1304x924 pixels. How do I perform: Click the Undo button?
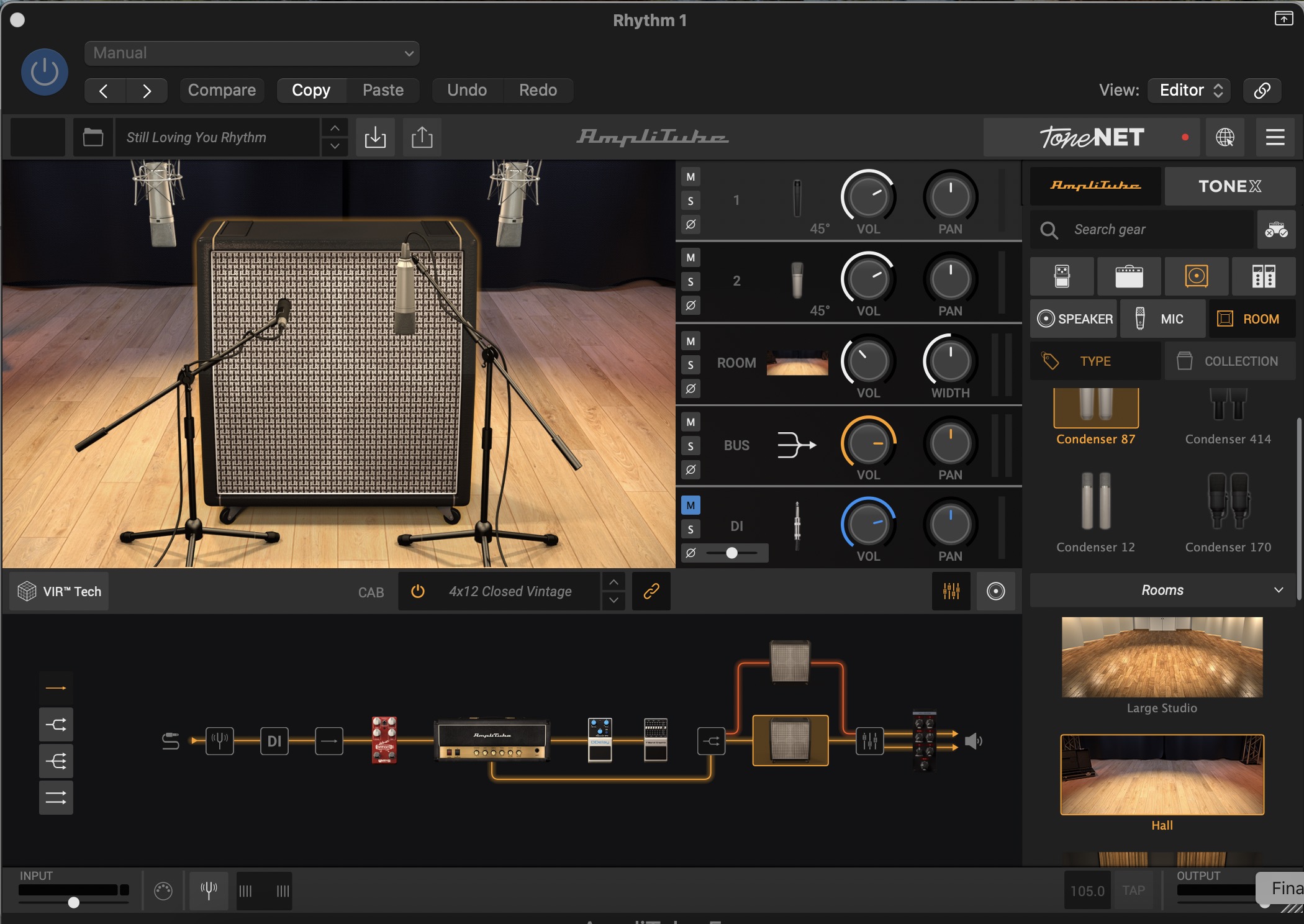[467, 91]
